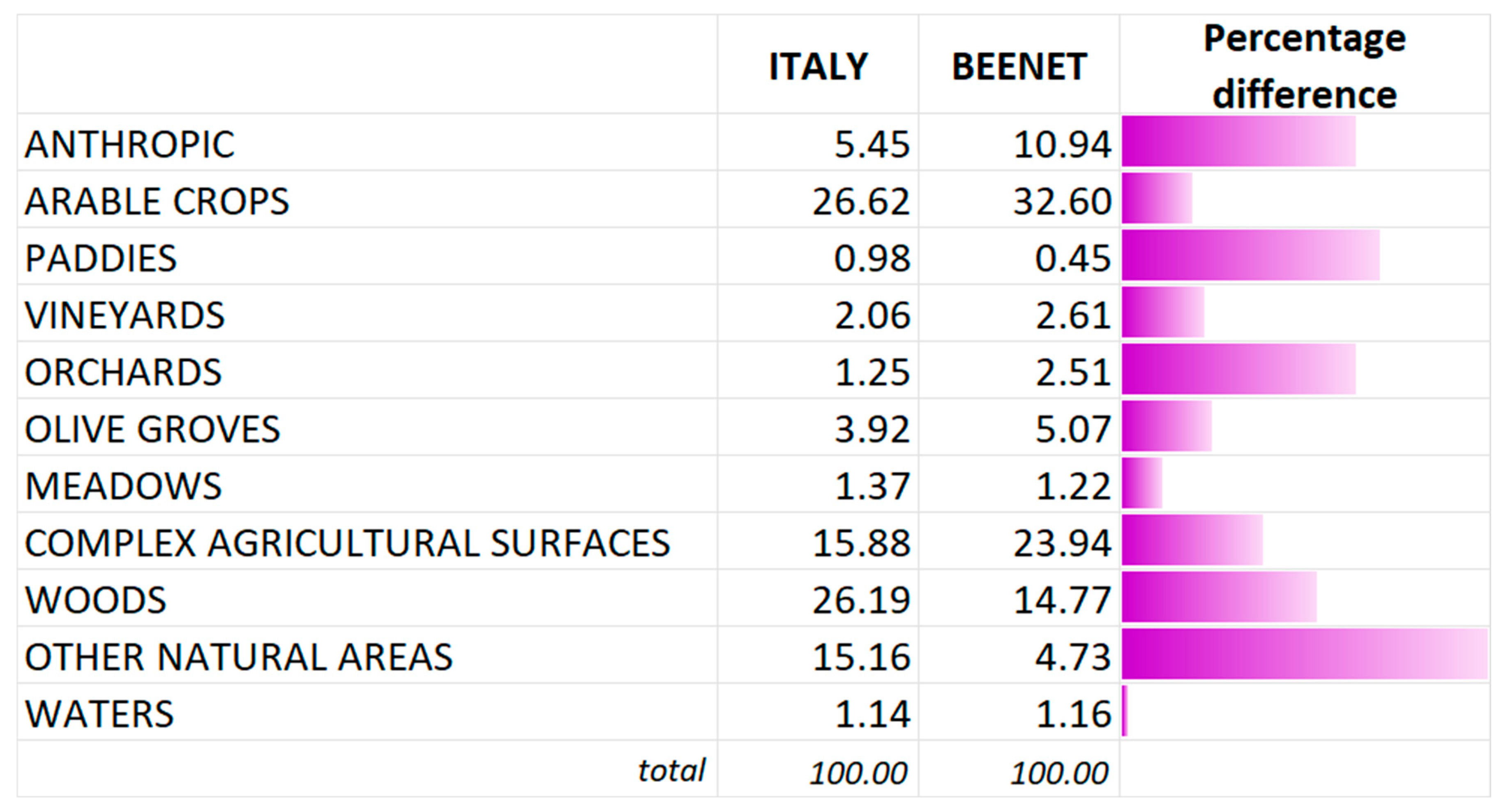Click the Beenet total 100.00 cell

pos(1059,773)
